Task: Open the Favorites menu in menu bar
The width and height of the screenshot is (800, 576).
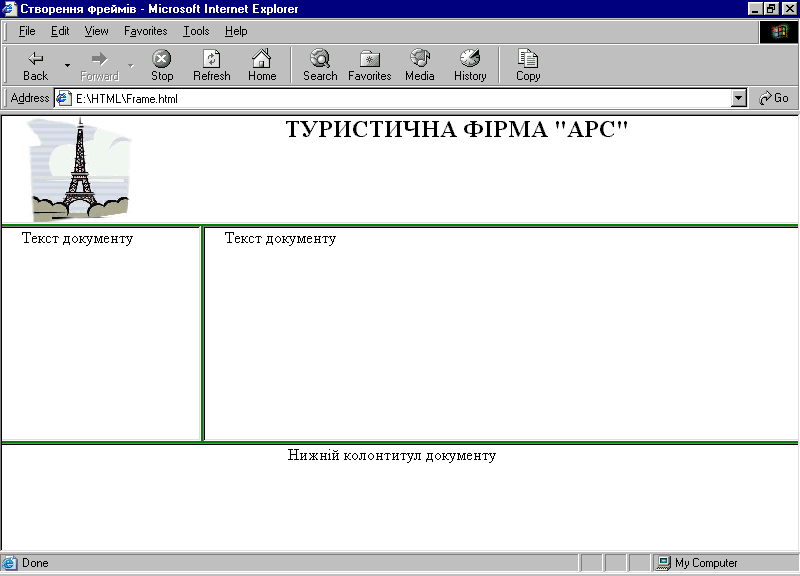Action: click(145, 31)
